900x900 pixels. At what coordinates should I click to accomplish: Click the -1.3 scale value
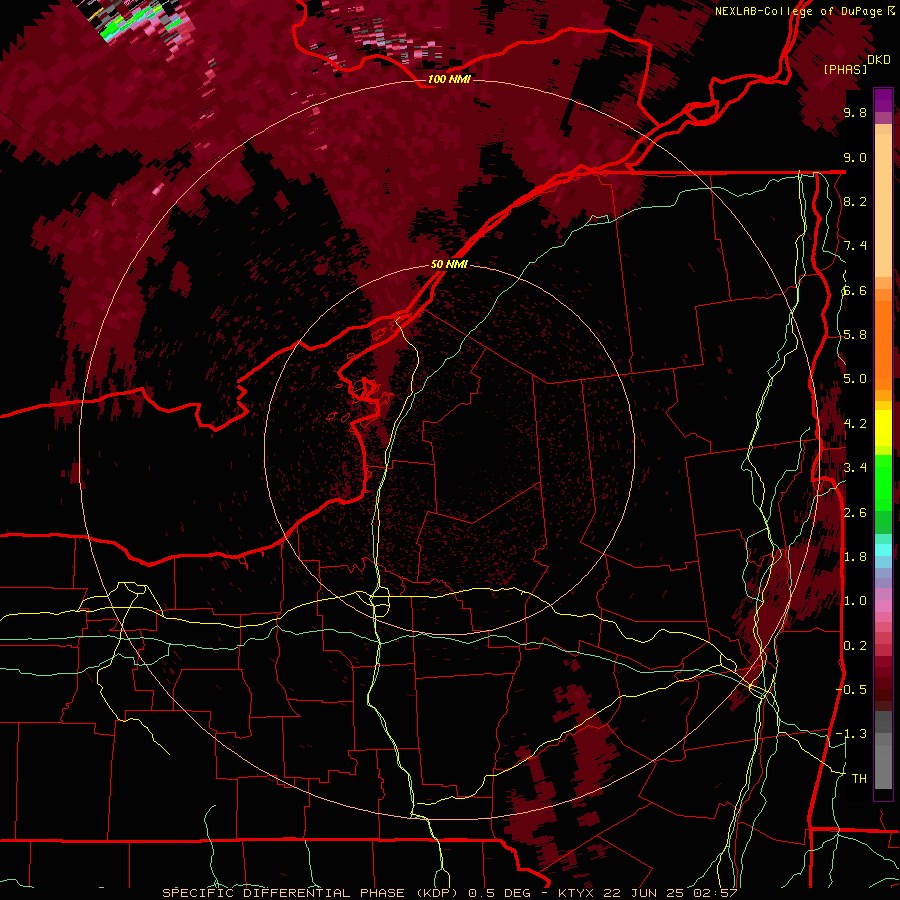[851, 734]
